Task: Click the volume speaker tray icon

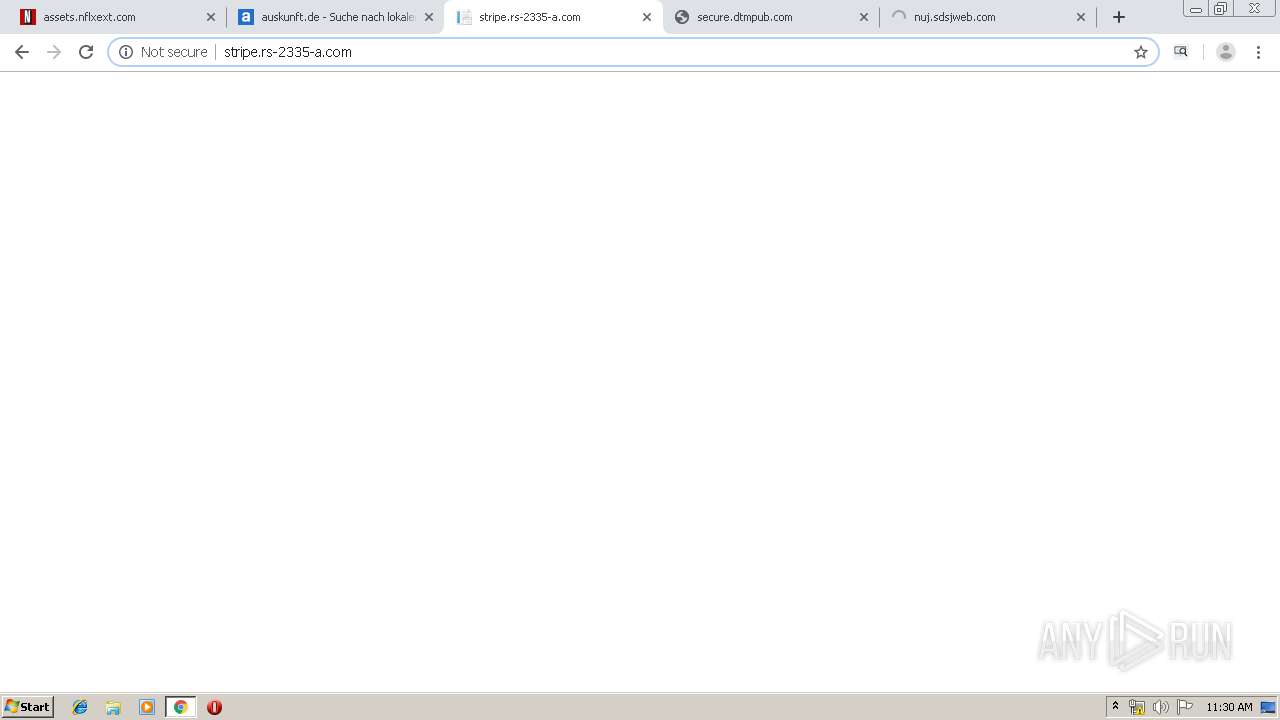Action: click(1161, 707)
